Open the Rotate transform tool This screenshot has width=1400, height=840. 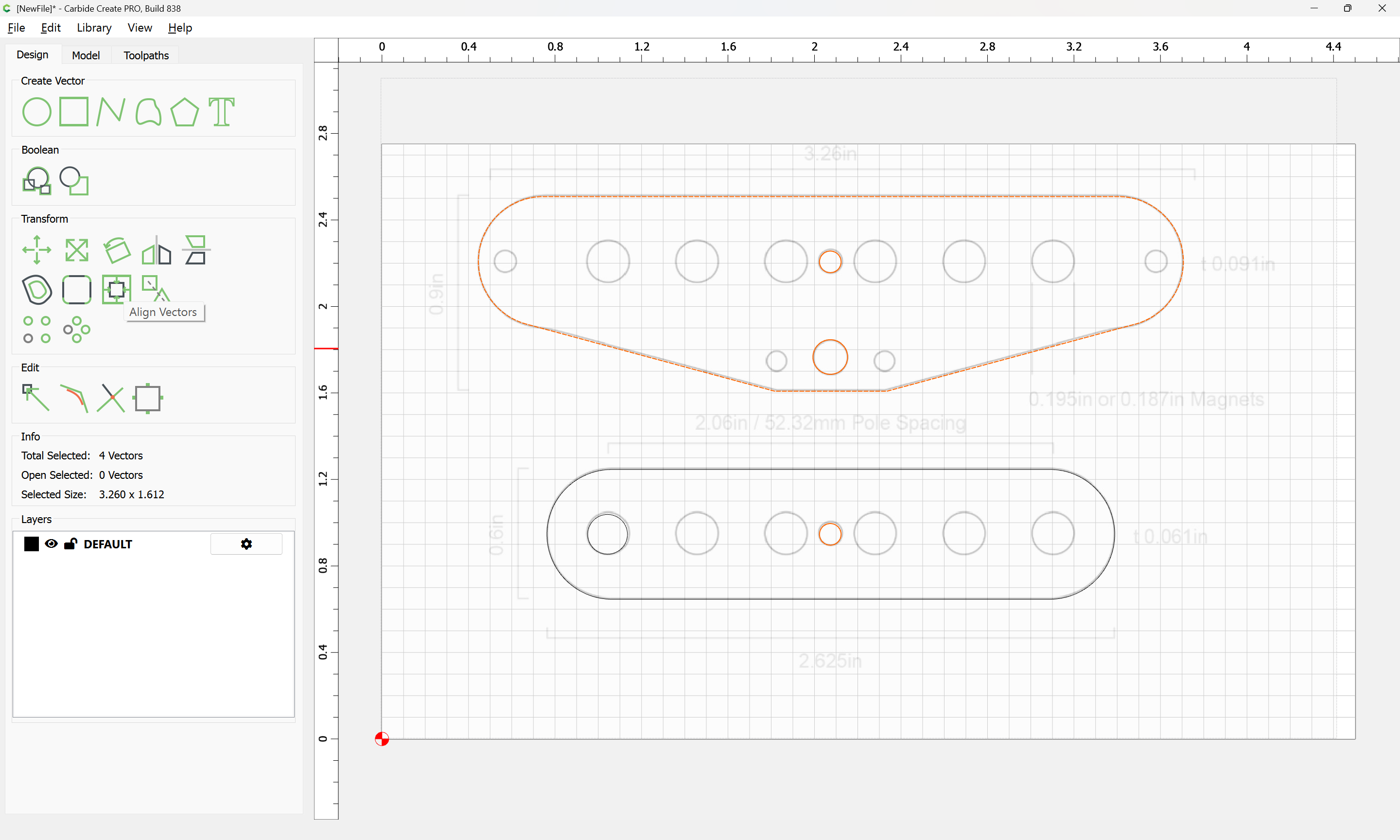(117, 250)
